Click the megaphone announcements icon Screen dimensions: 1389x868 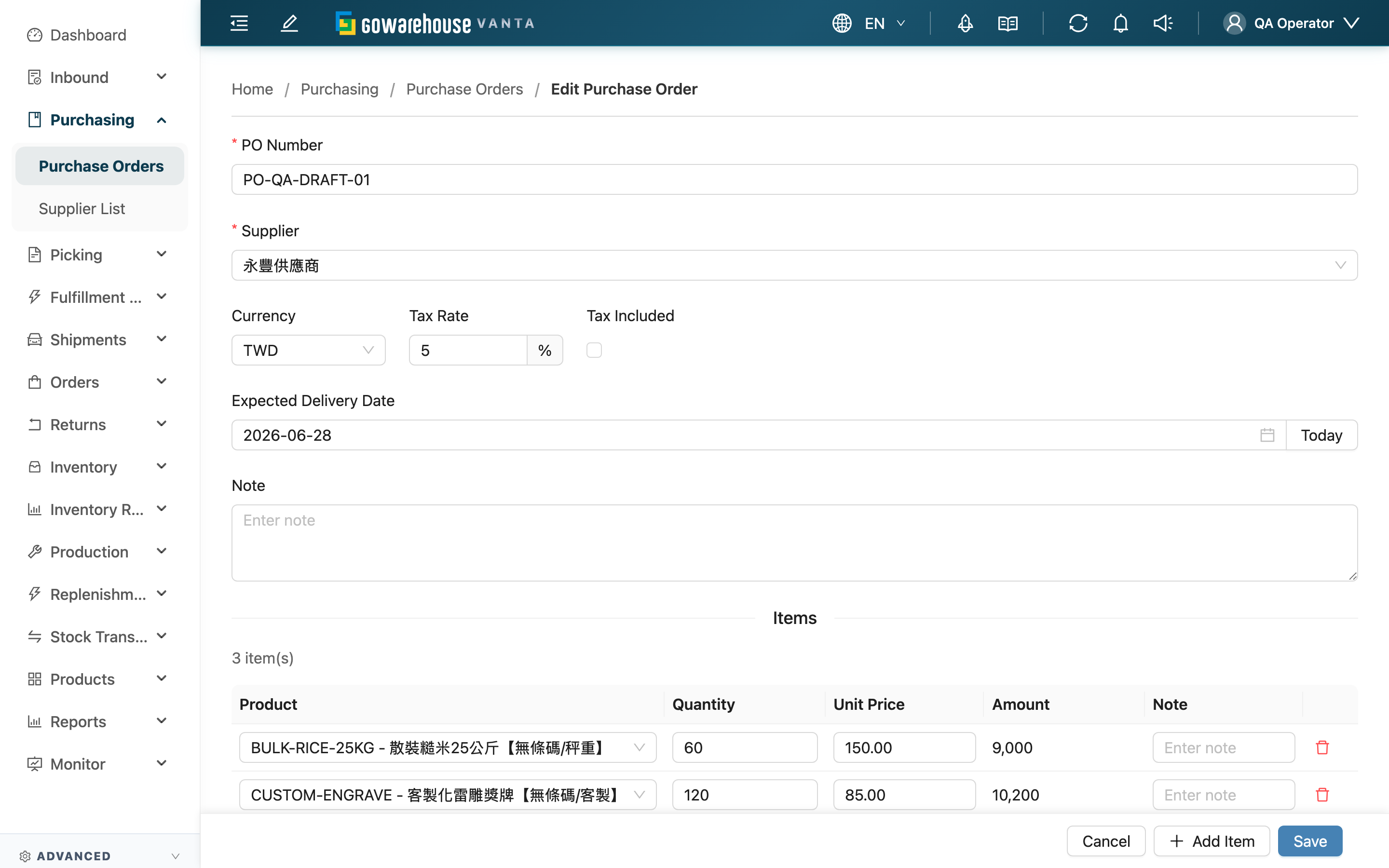pyautogui.click(x=1163, y=23)
